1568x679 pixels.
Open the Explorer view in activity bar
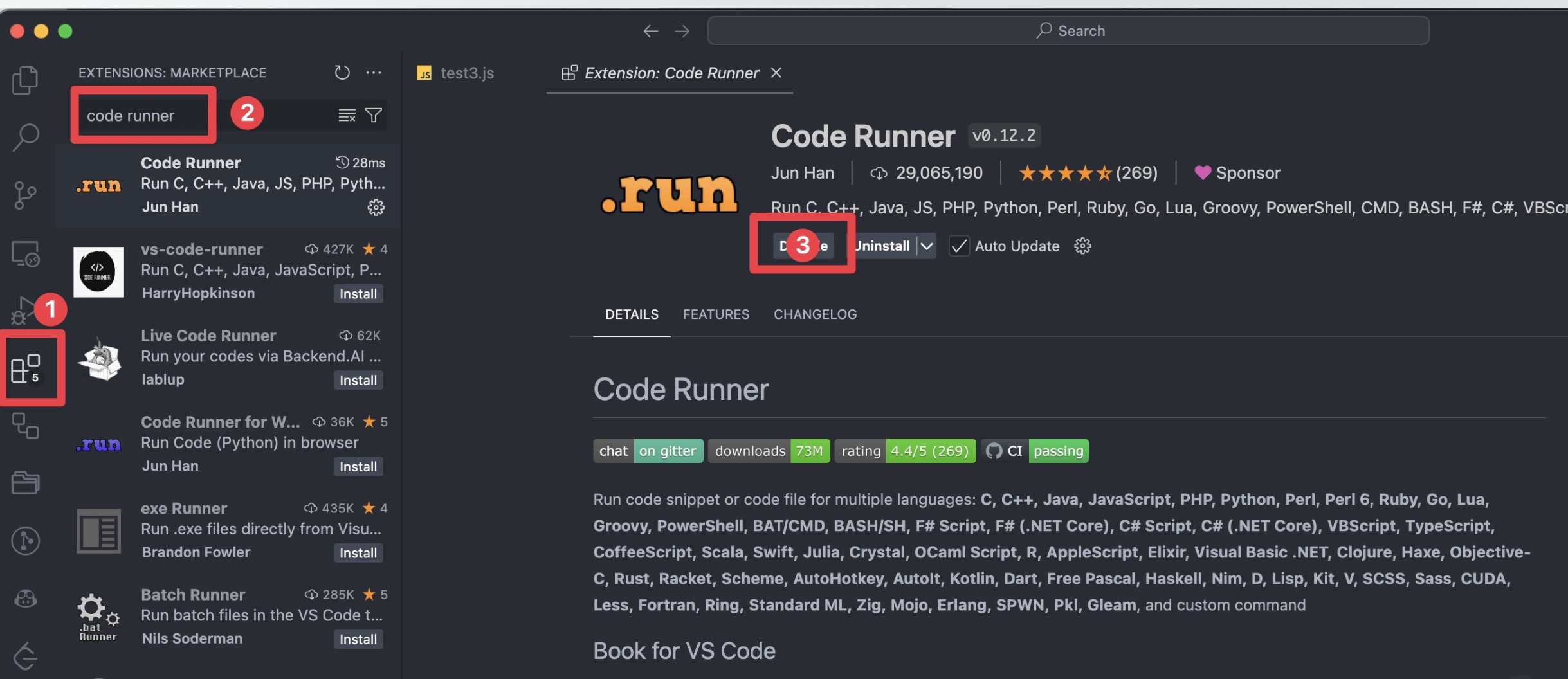[25, 80]
